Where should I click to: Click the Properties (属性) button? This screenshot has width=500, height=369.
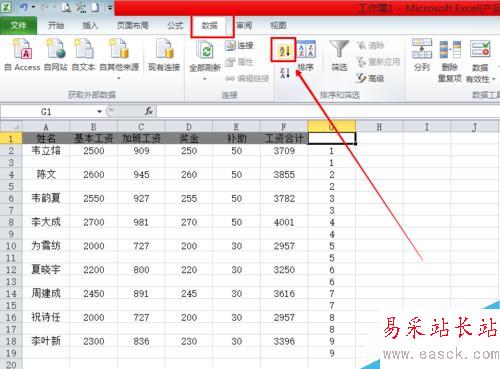point(239,62)
